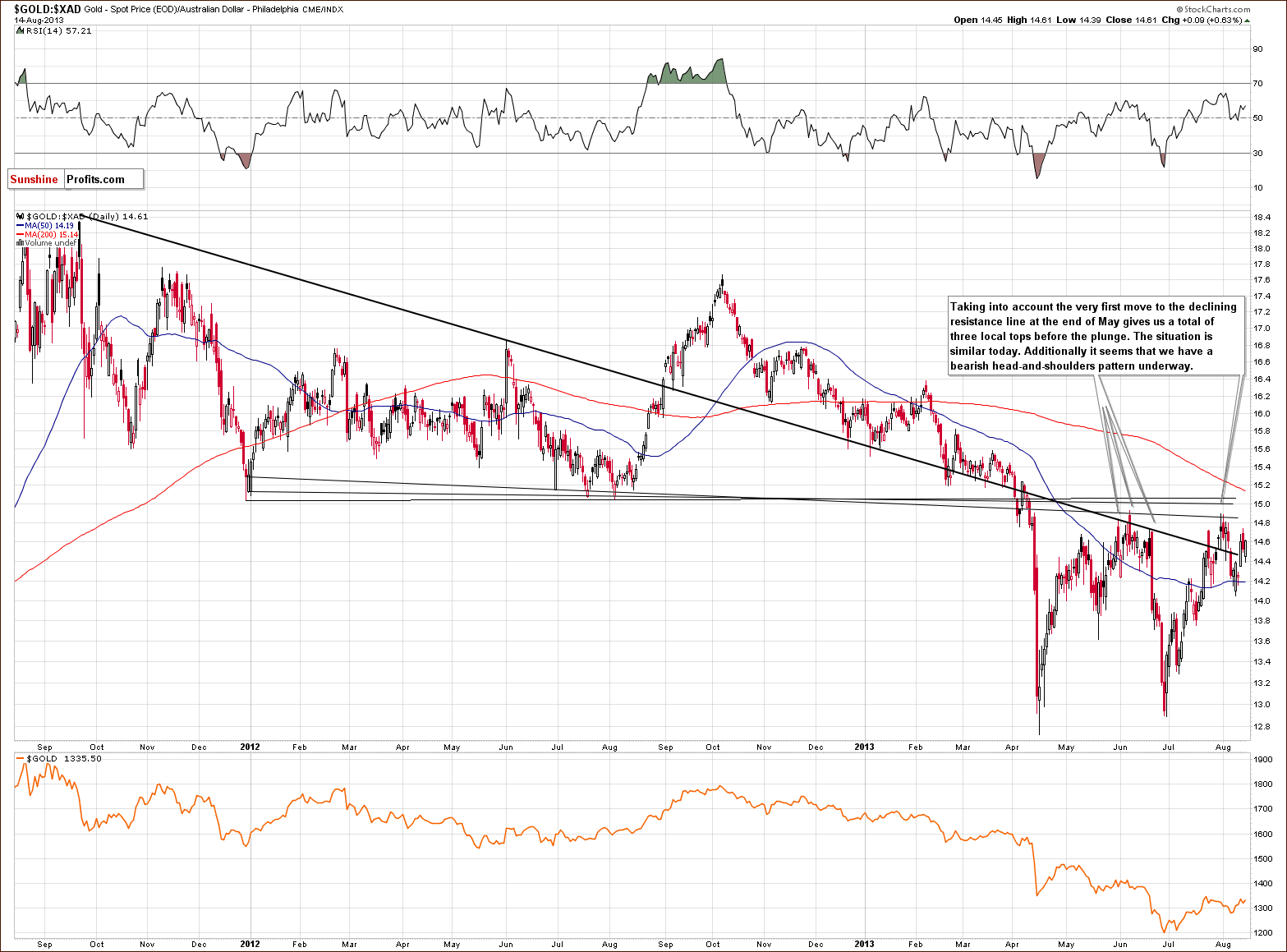The image size is (1287, 952).
Task: Click the MA(50) 14.19 legend text
Action: click(49, 225)
